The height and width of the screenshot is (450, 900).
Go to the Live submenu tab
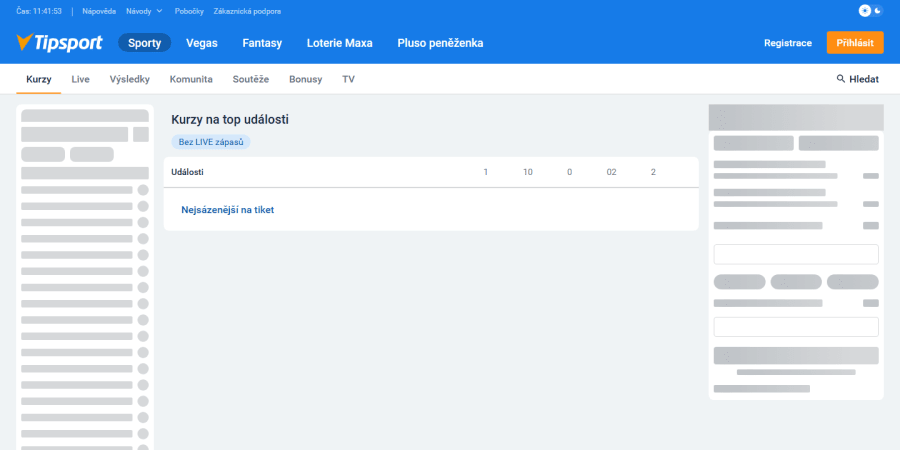click(x=80, y=79)
